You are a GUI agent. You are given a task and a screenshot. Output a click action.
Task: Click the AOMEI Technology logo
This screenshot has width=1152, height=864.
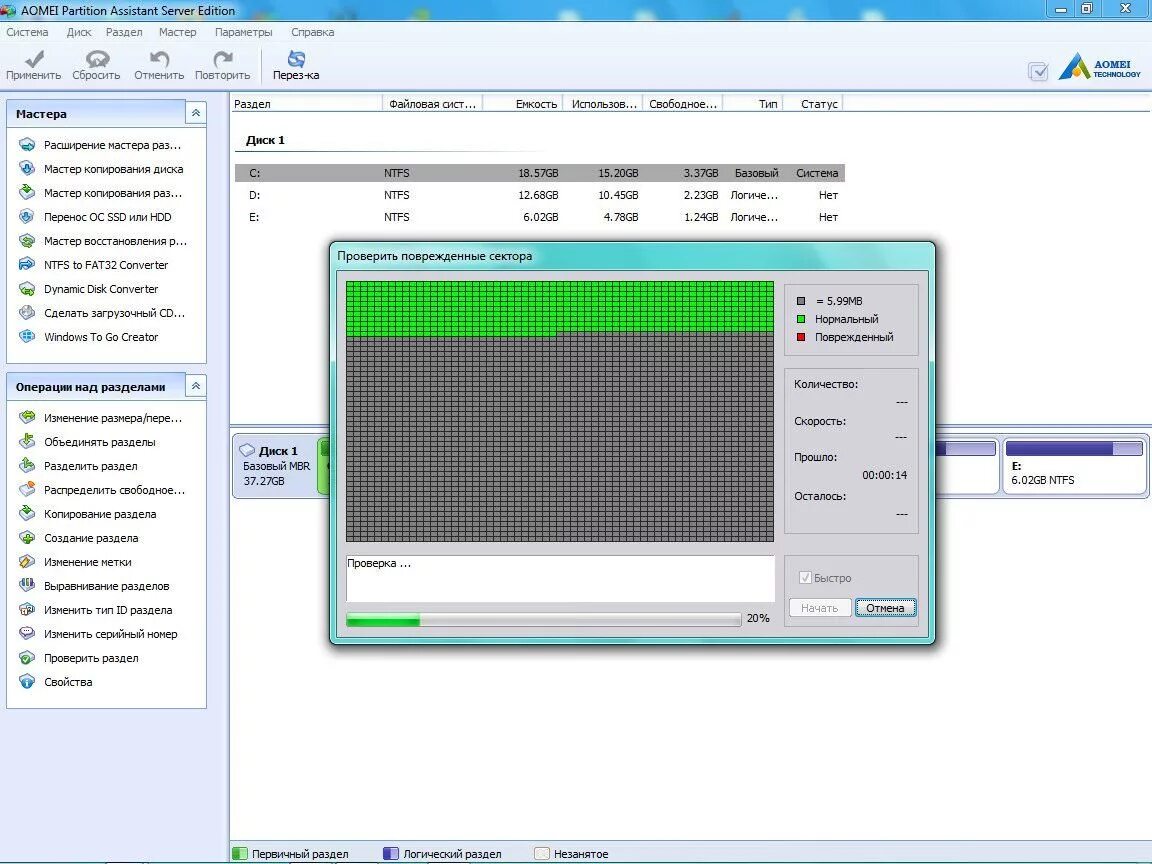tap(1099, 66)
